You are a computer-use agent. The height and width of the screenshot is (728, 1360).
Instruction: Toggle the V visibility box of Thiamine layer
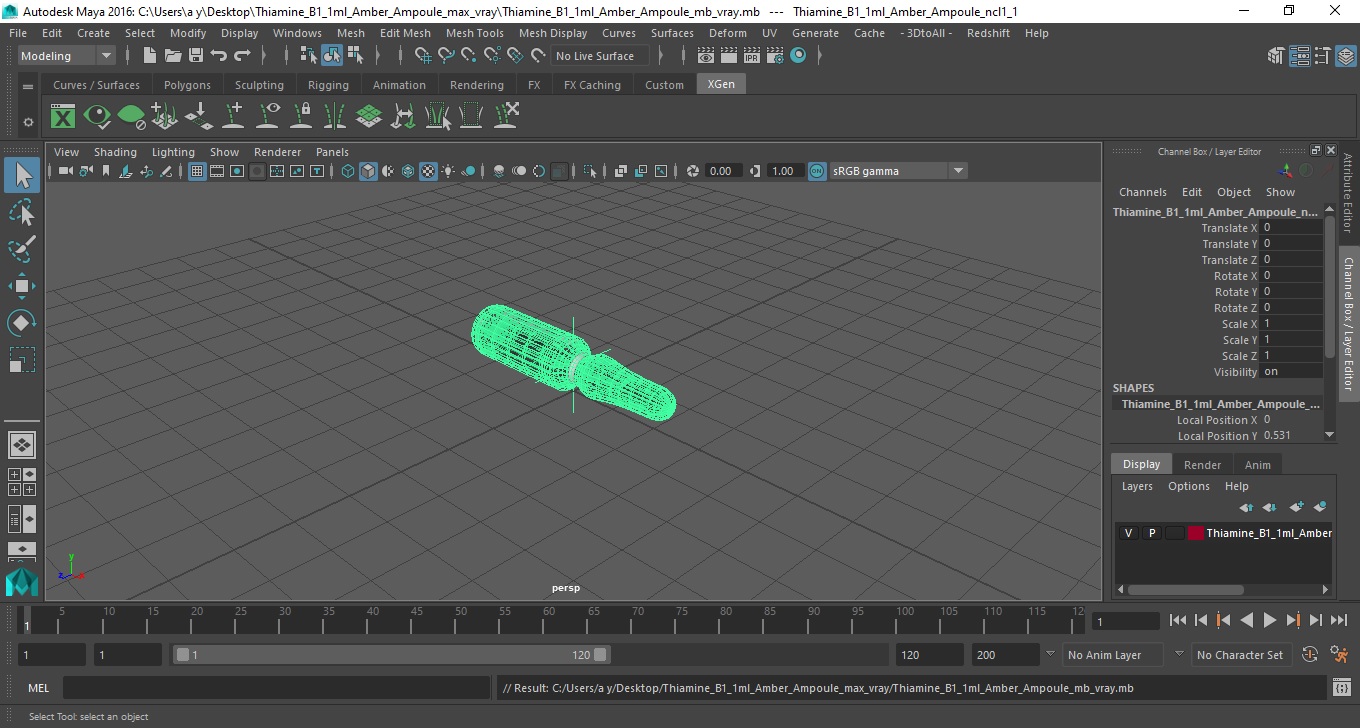[1128, 533]
